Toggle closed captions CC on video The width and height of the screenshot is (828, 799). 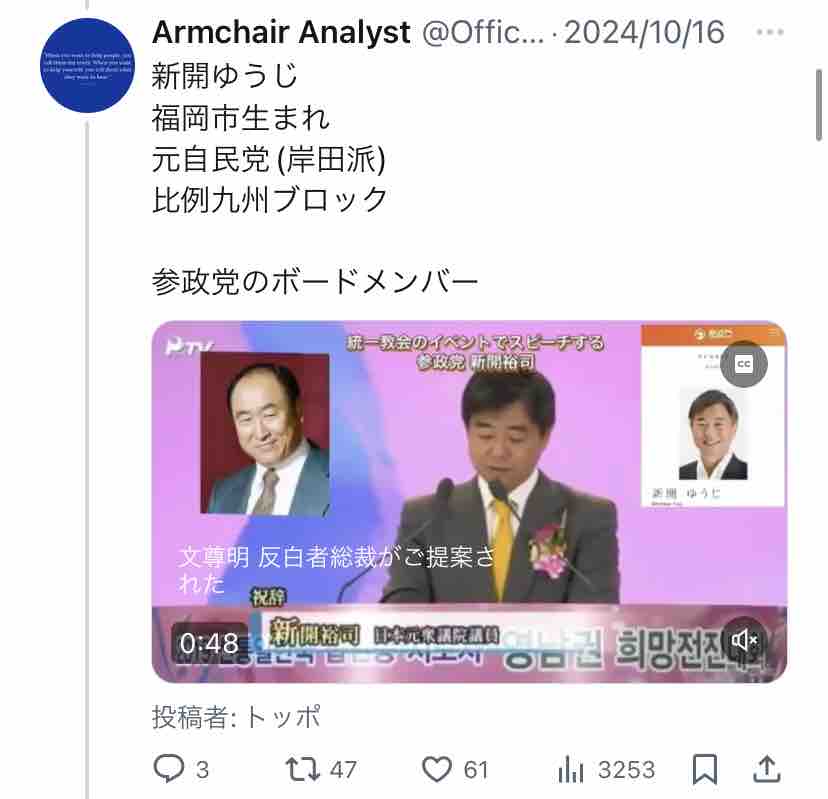point(744,363)
